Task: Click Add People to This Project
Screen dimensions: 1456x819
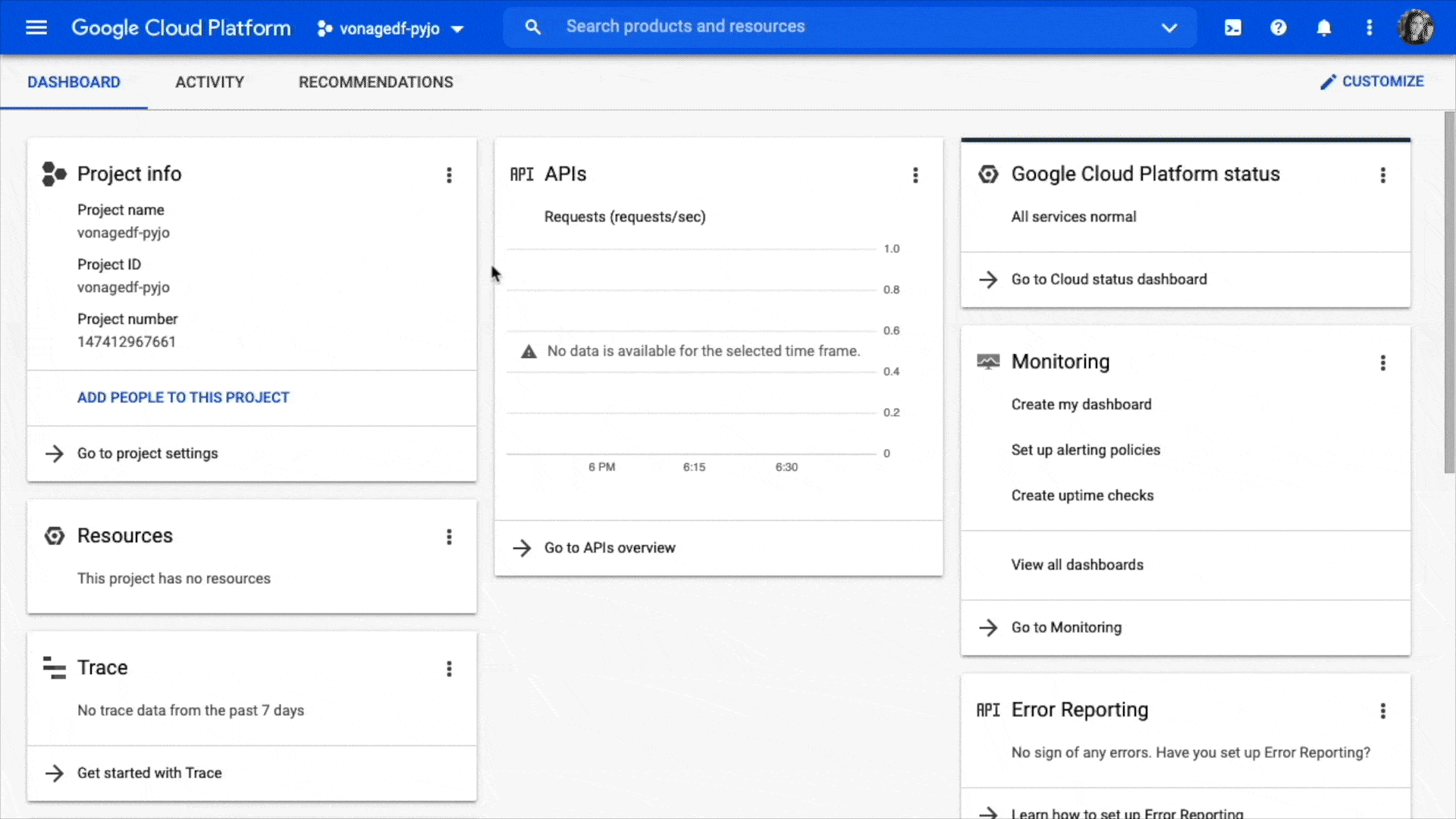Action: click(183, 397)
